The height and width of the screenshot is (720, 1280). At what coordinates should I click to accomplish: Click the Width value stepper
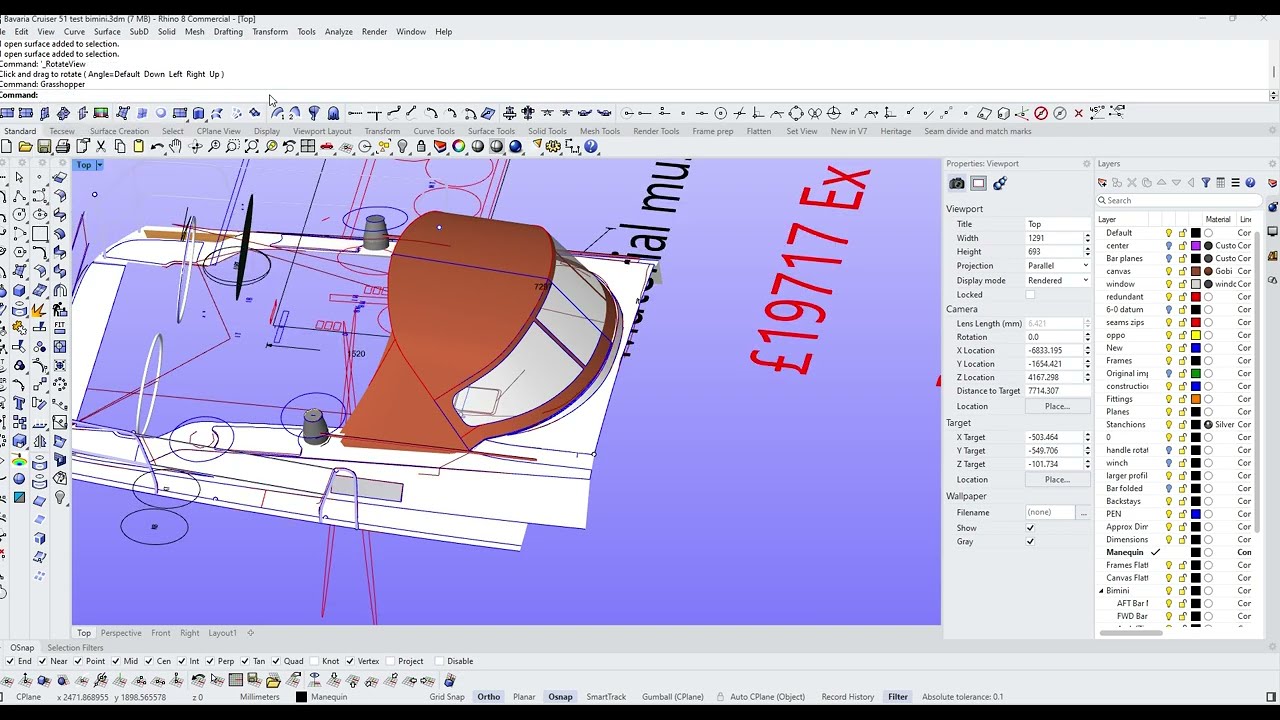tap(1087, 238)
